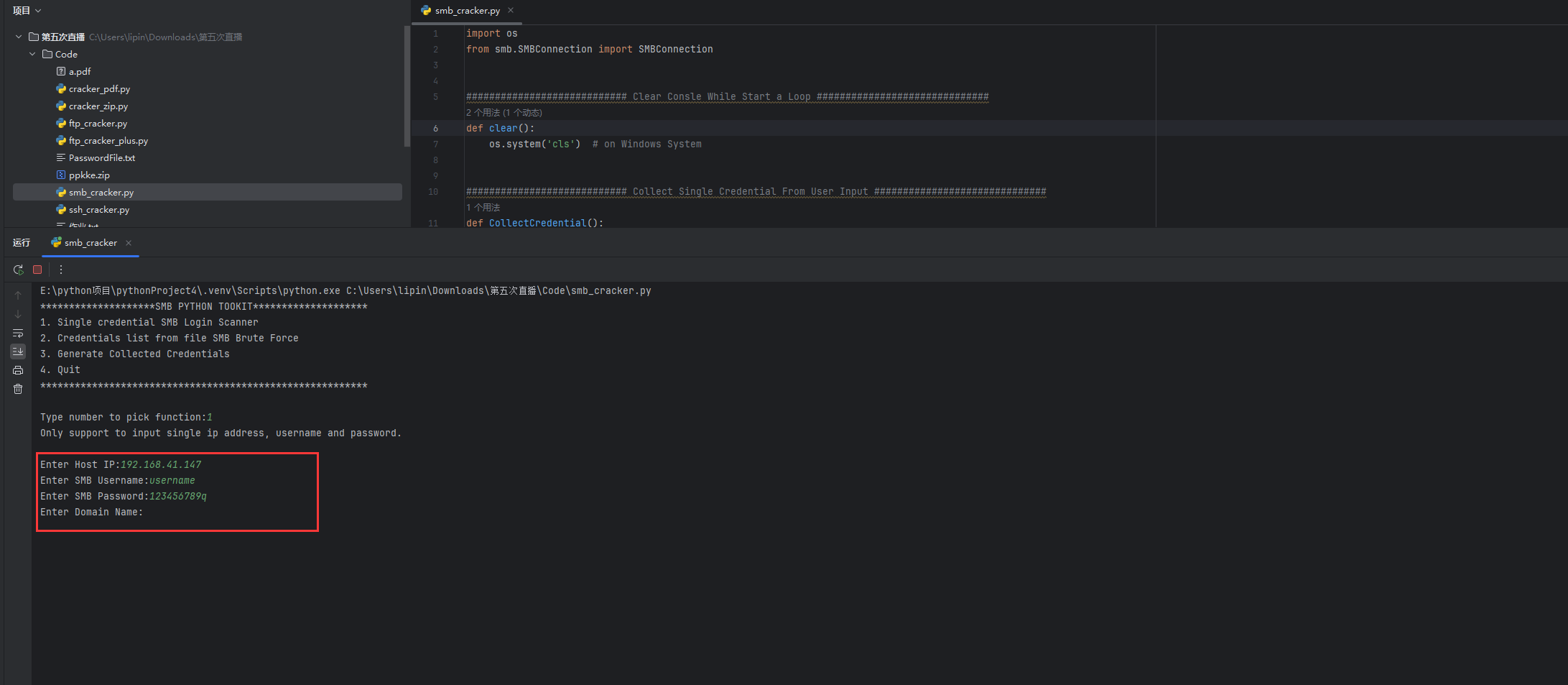Open PasswordFile.txt file
Viewport: 1568px width, 685px height.
click(x=102, y=157)
